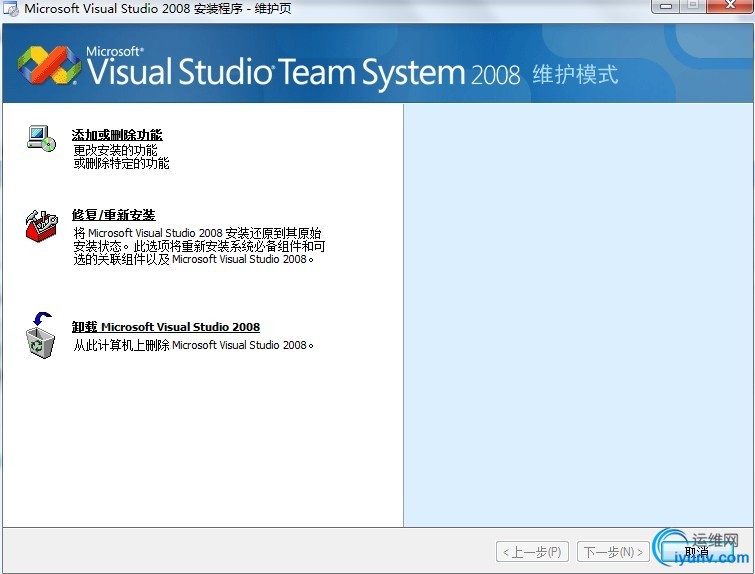755x574 pixels.
Task: Click the red toolbox repair icon
Action: 41,226
